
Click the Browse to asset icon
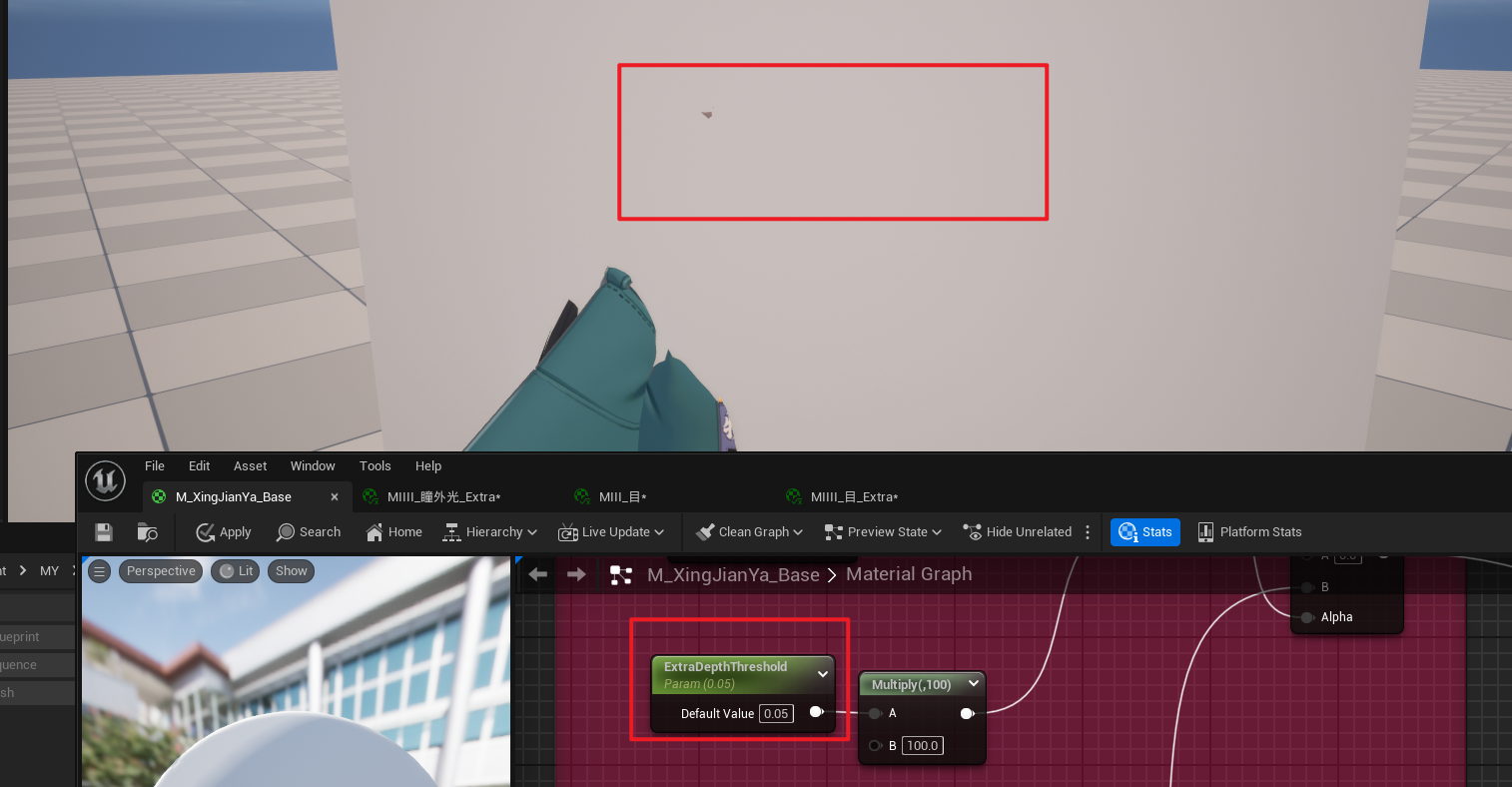point(148,532)
